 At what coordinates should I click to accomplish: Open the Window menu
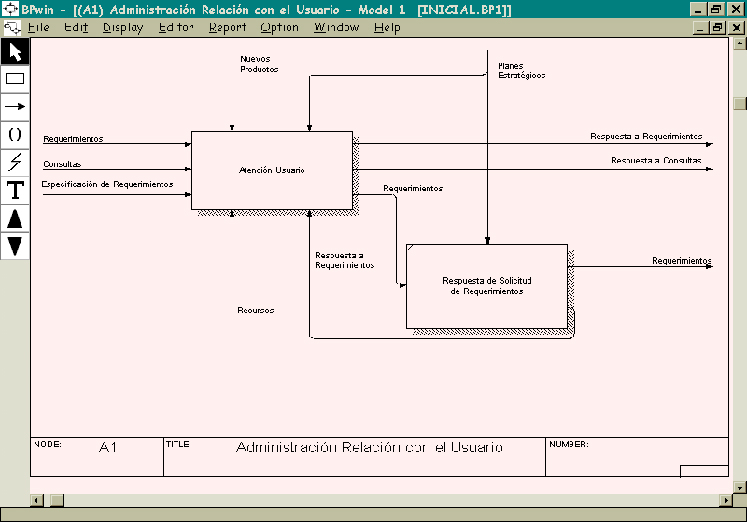tap(336, 28)
